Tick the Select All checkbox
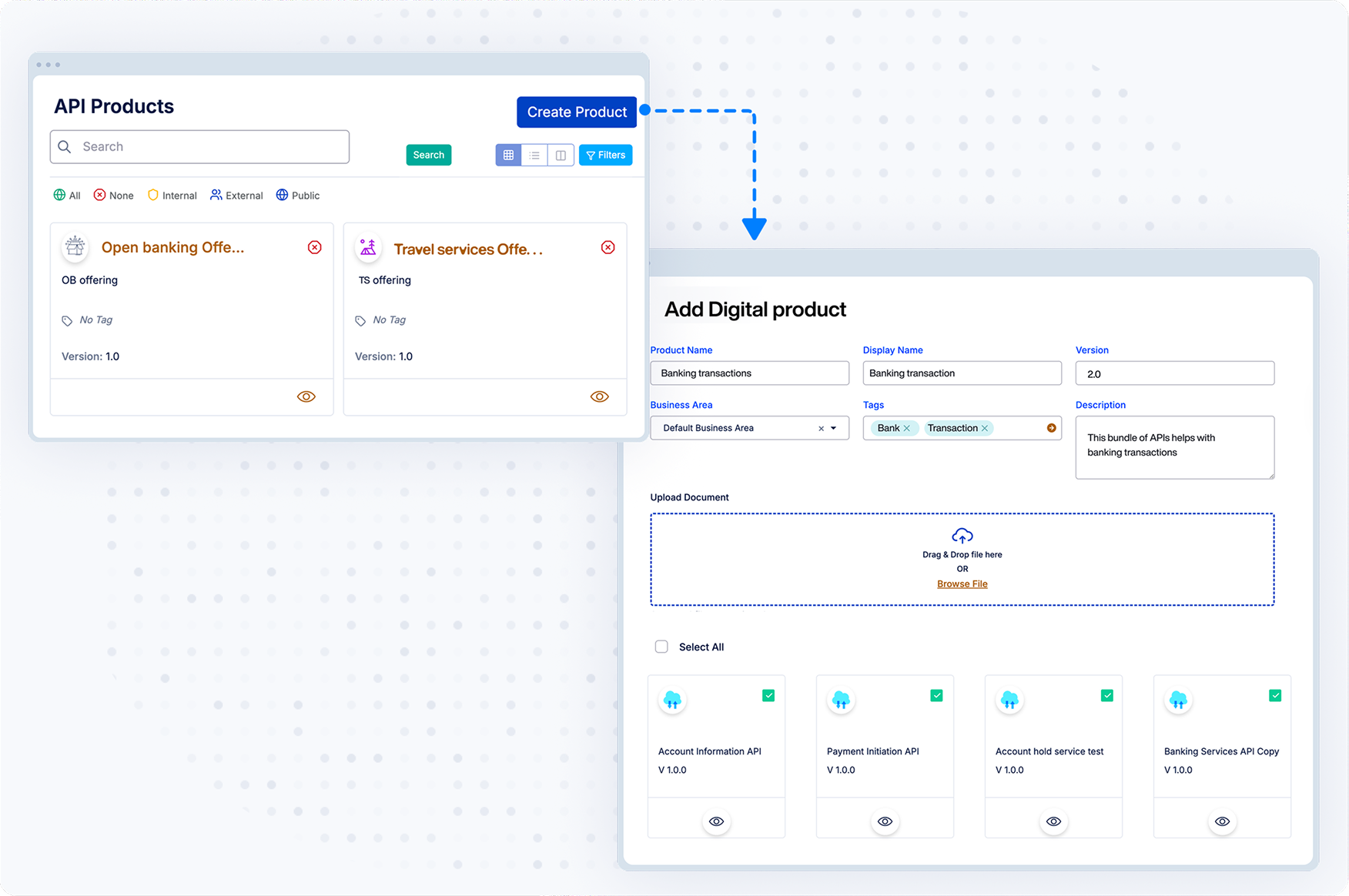Image resolution: width=1349 pixels, height=896 pixels. point(661,647)
